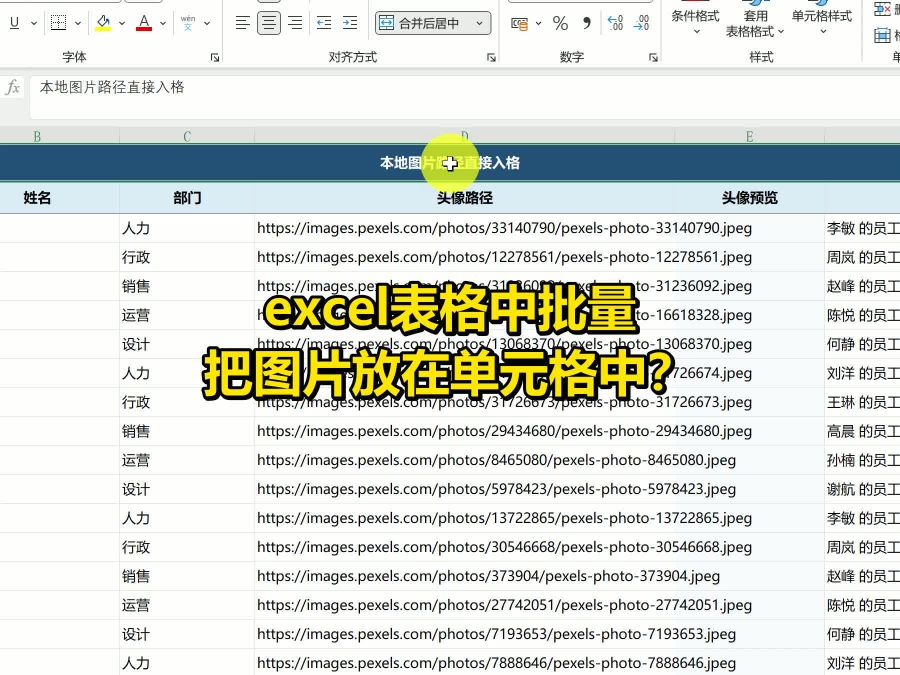
Task: Select 头像预览 header cell
Action: point(750,198)
